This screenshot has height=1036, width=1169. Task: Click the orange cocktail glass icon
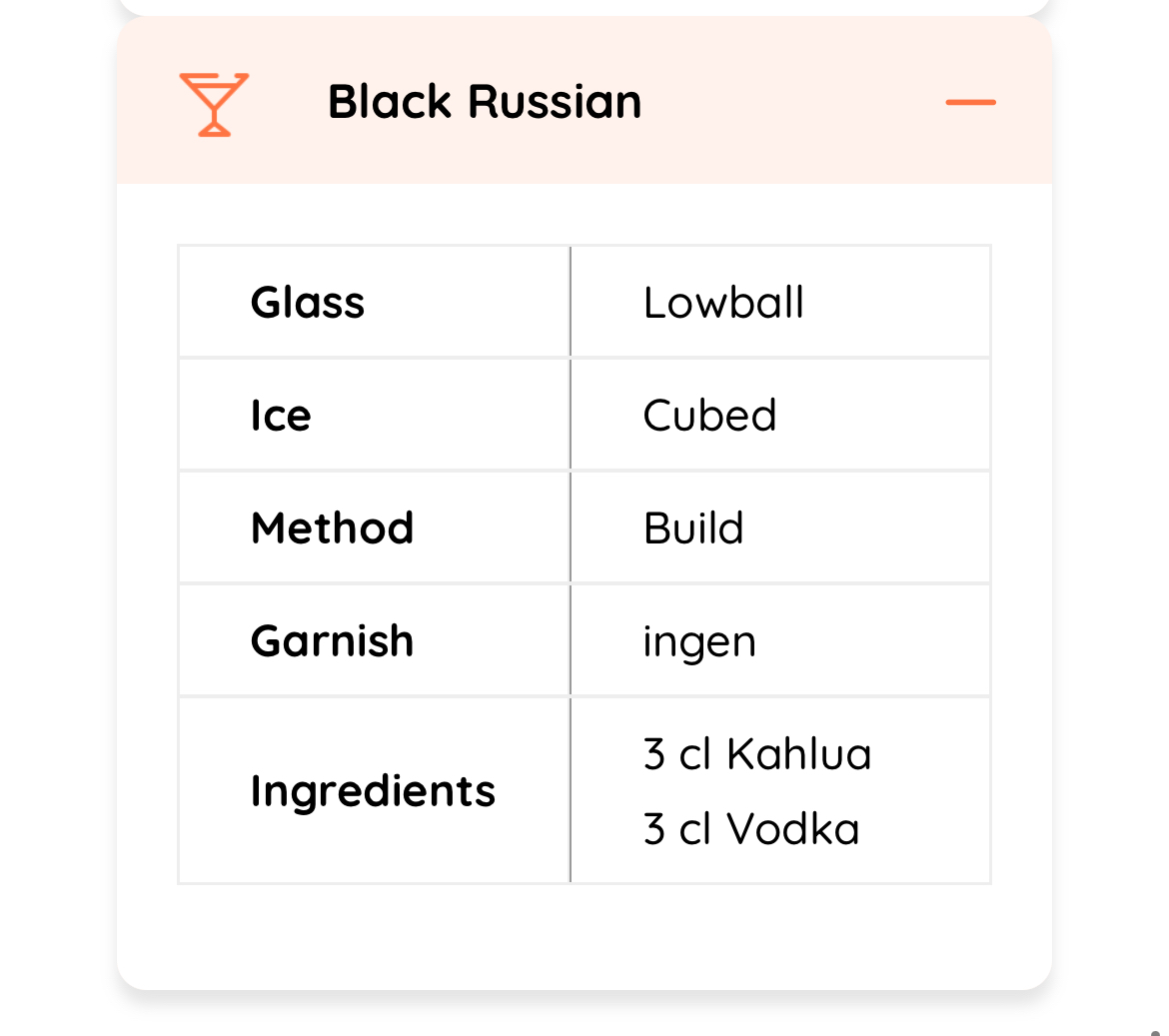[x=213, y=104]
